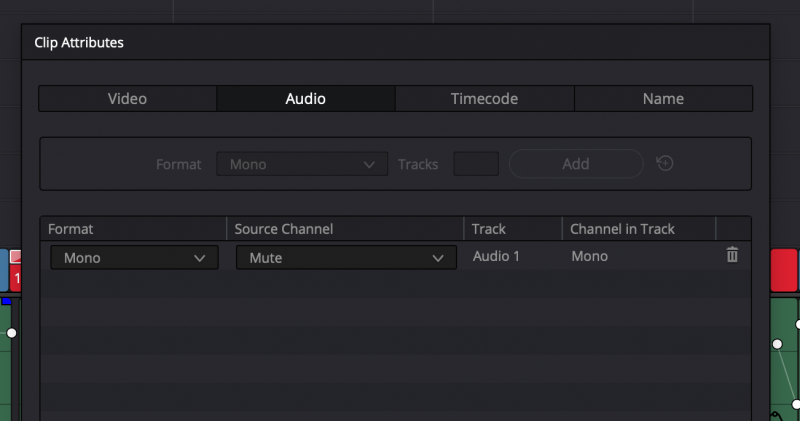Click the Clip Attributes title bar
The height and width of the screenshot is (421, 800).
click(x=395, y=42)
